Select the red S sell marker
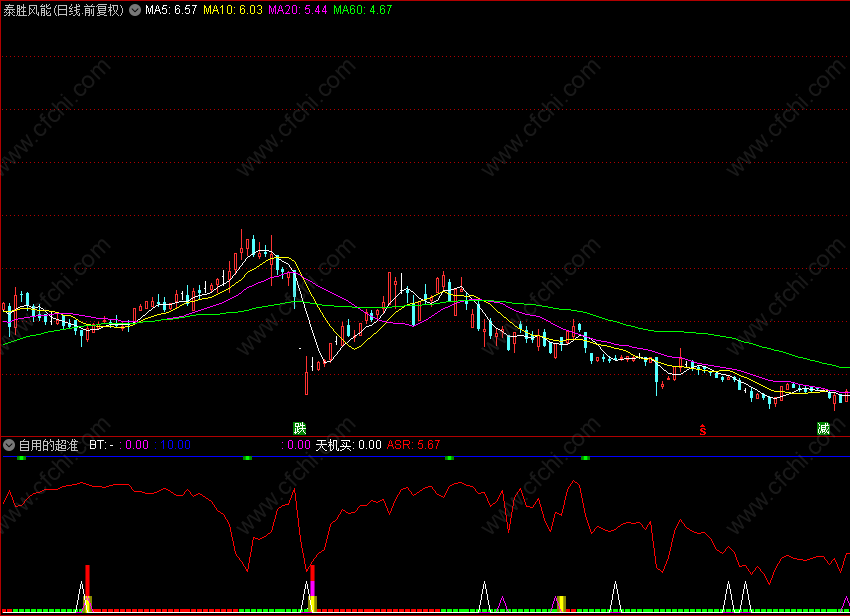This screenshot has height=616, width=850. click(703, 430)
